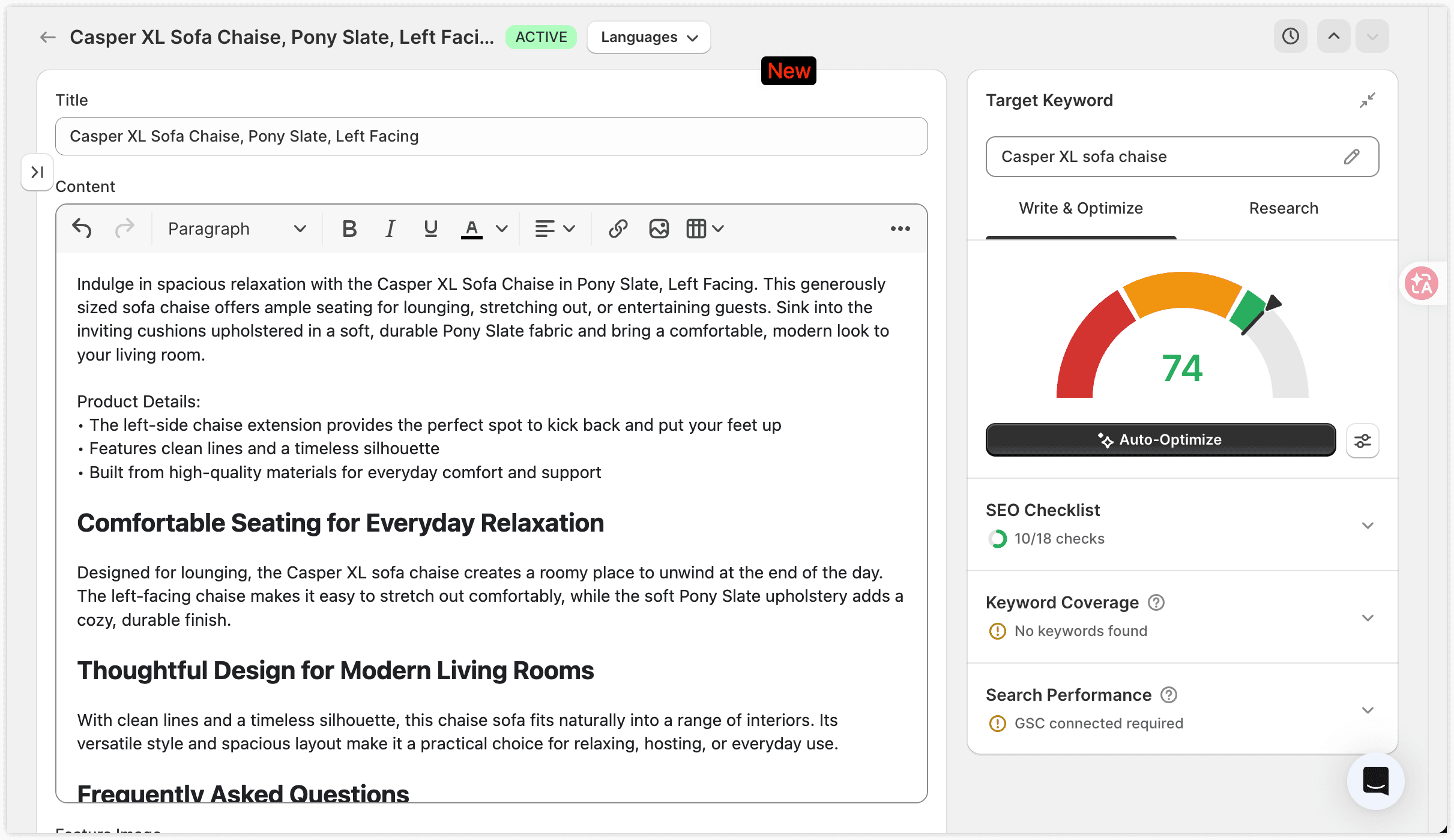This screenshot has height=840, width=1454.
Task: Click the 'Frequently Asked Questions' heading
Action: coord(243,793)
